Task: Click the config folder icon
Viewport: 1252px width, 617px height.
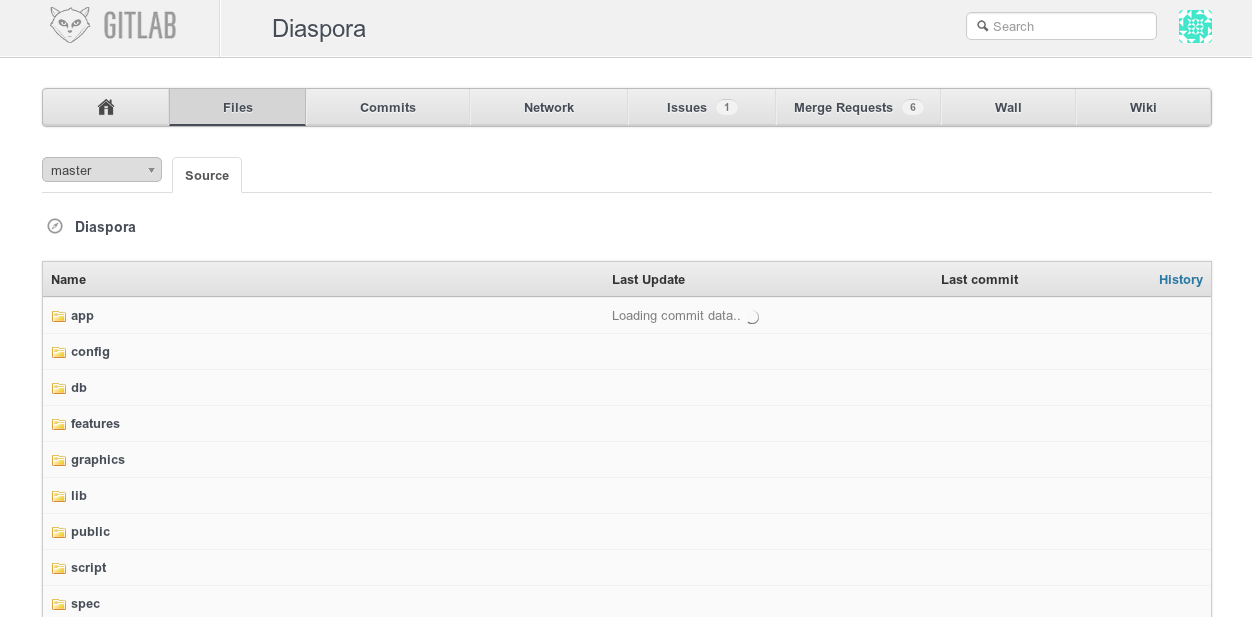Action: (x=59, y=352)
